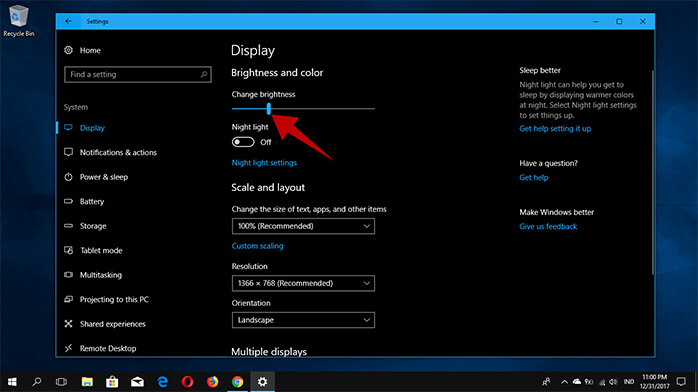This screenshot has width=698, height=392.
Task: Open the text size scaling dropdown
Action: 303,226
